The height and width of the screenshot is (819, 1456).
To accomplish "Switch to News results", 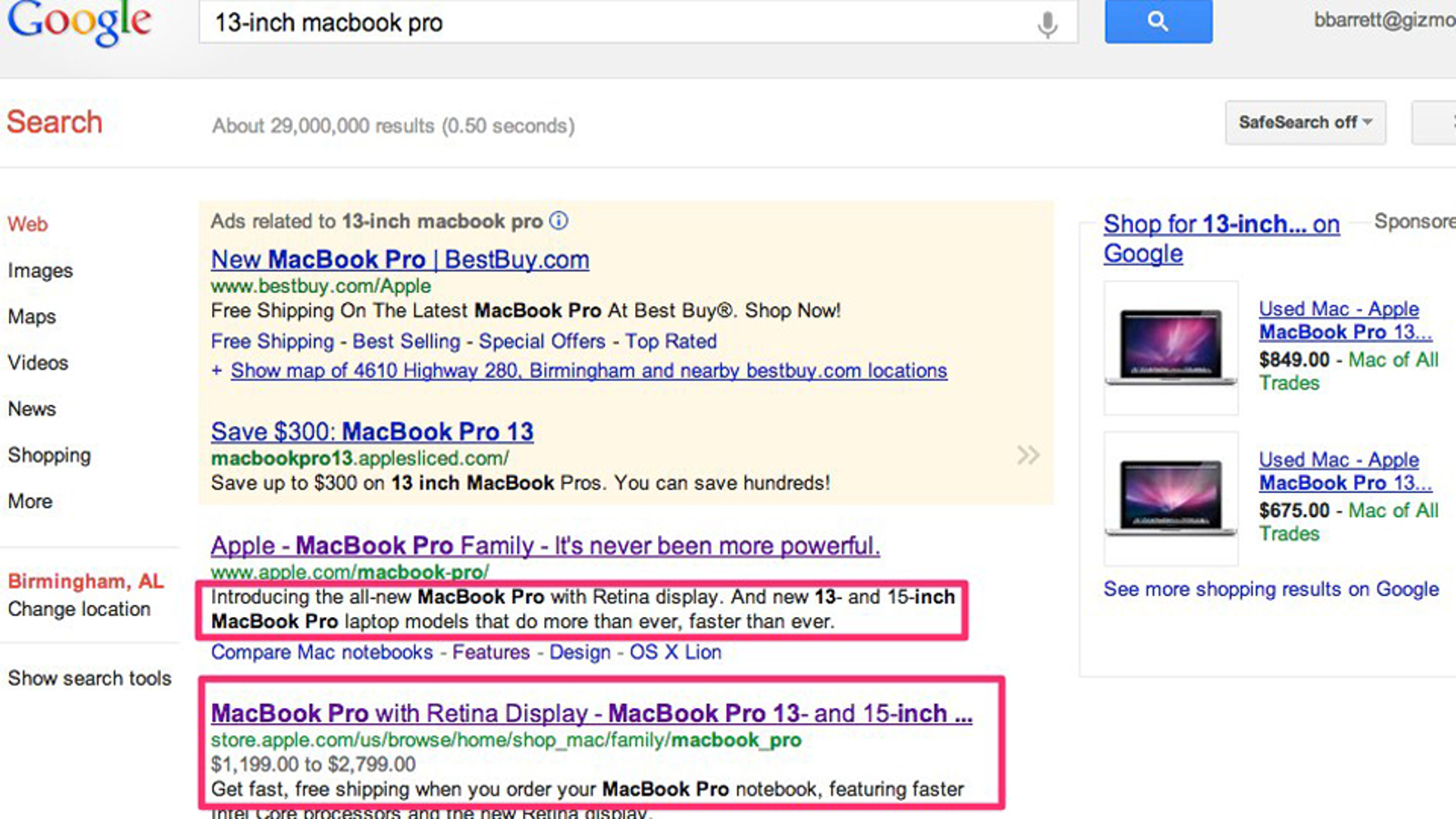I will click(32, 409).
